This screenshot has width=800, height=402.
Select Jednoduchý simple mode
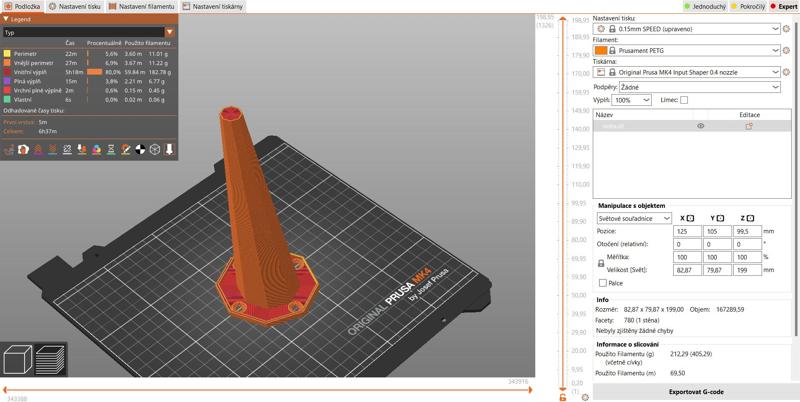tap(705, 7)
